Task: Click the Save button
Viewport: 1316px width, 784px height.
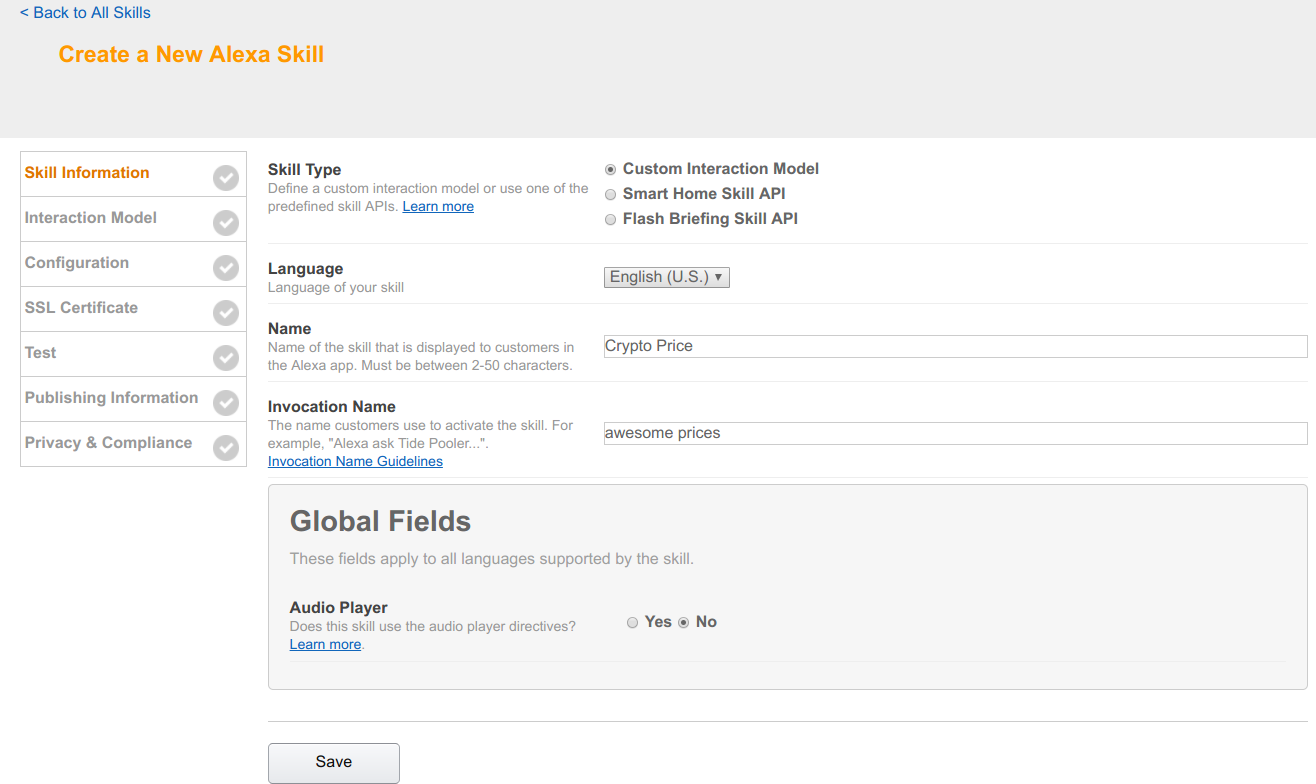Action: pyautogui.click(x=334, y=762)
